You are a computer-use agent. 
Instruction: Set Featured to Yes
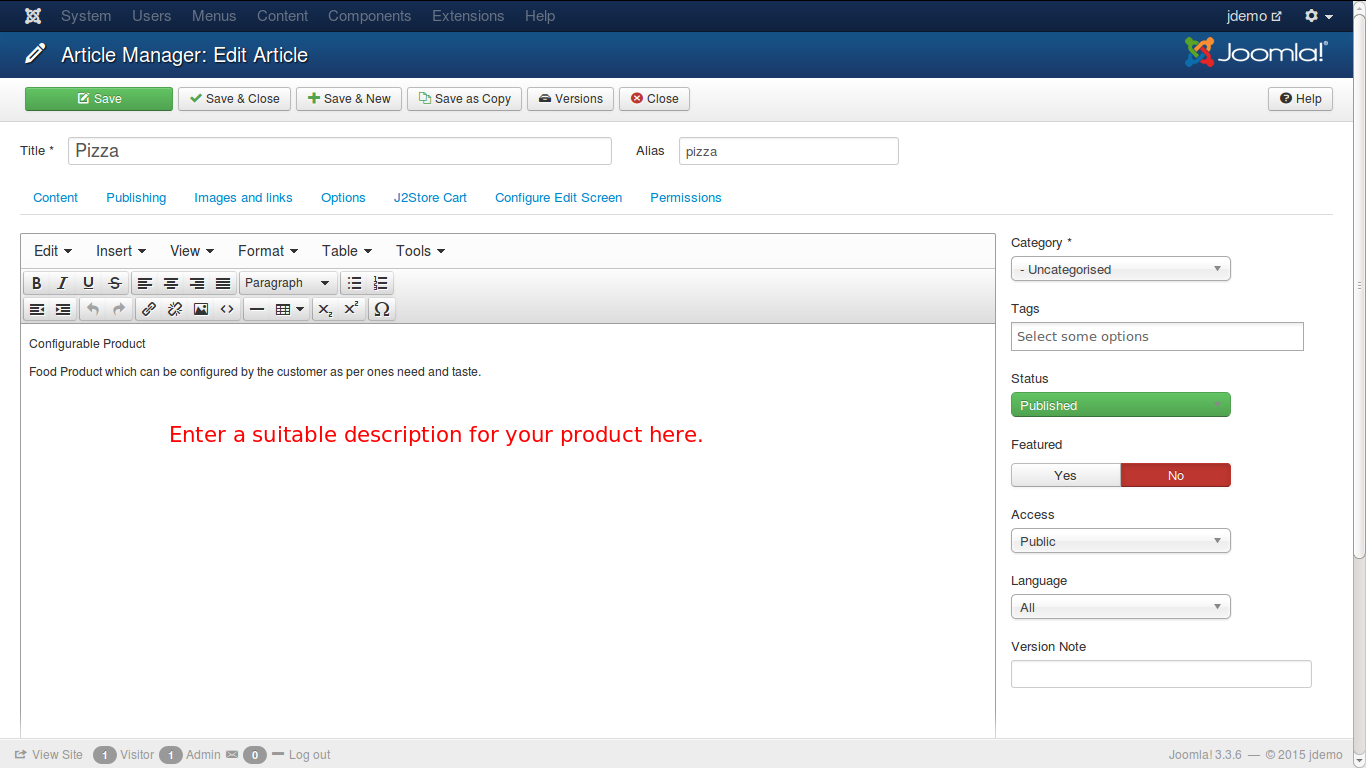click(x=1065, y=475)
